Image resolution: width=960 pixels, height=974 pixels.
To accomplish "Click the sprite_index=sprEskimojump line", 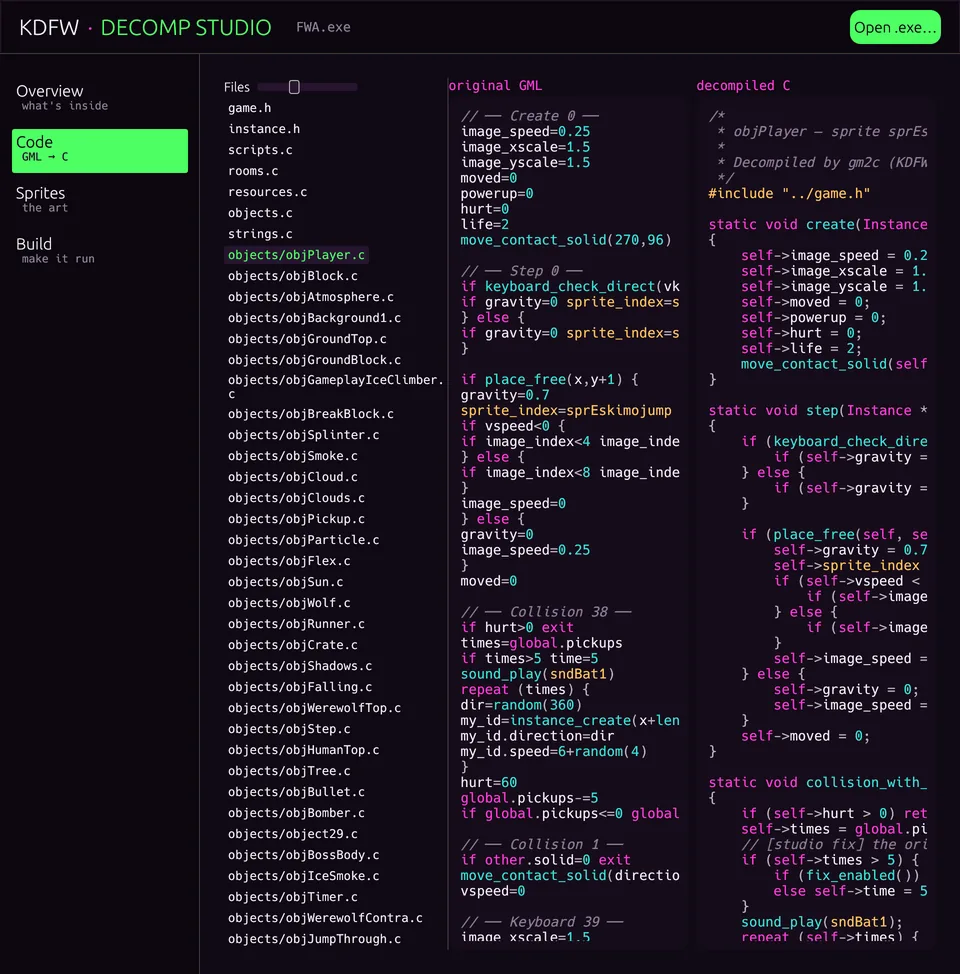I will tap(566, 411).
